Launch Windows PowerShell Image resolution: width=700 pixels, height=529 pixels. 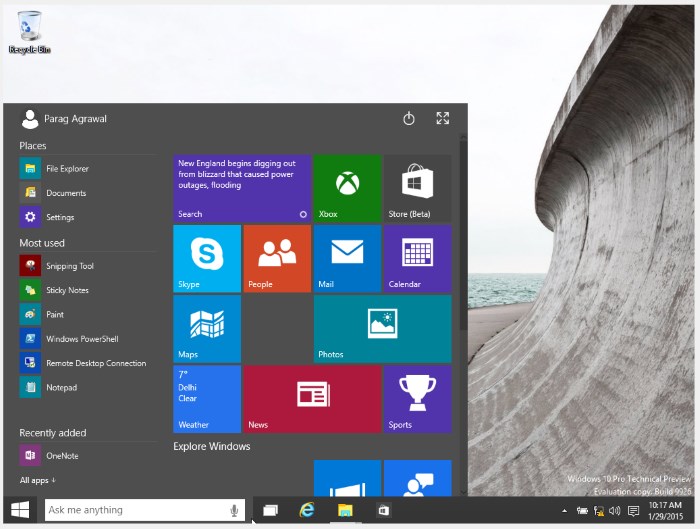click(88, 339)
